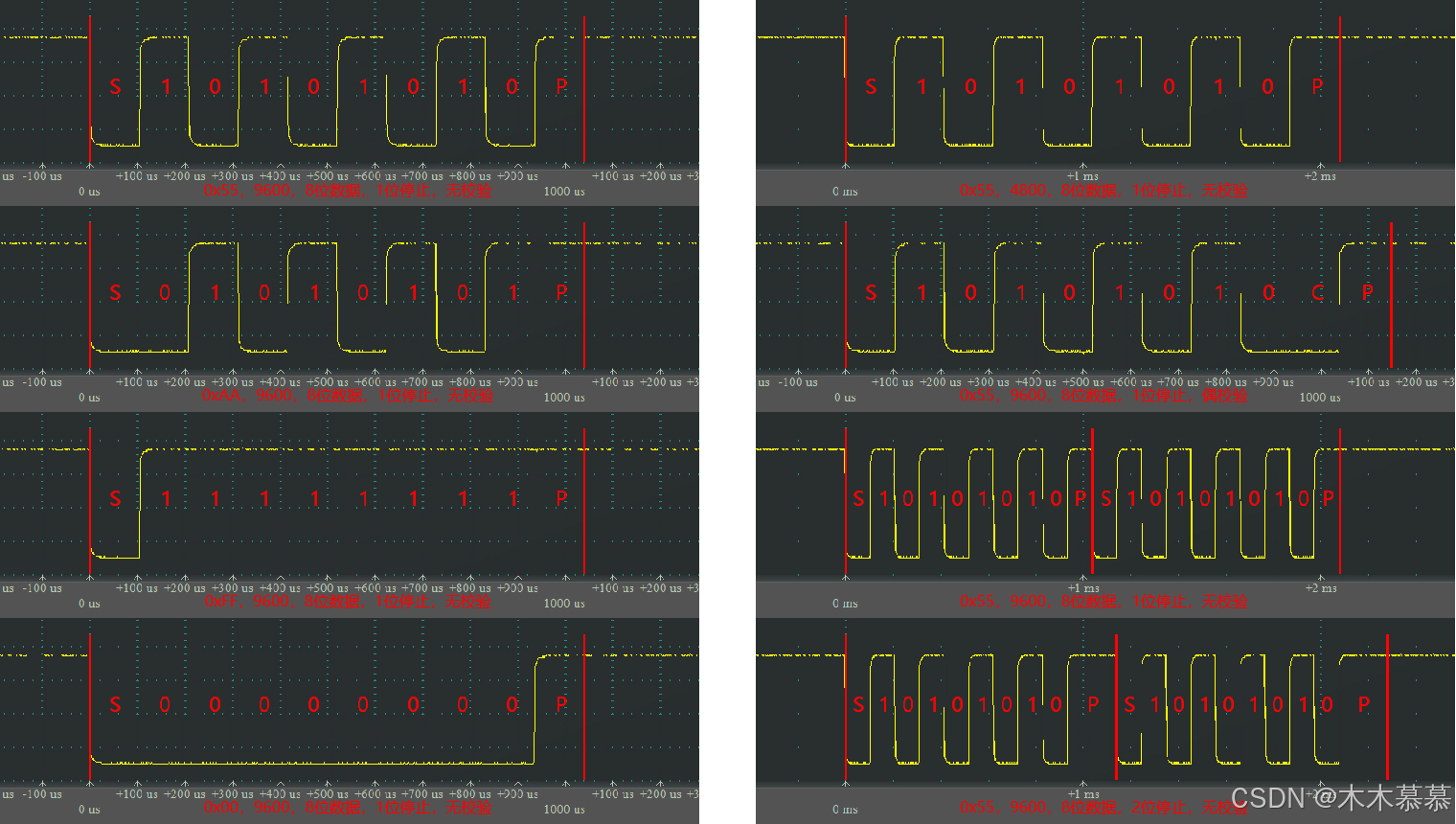Click the 0x00 frame caption
Image resolution: width=1456 pixels, height=824 pixels.
tap(350, 808)
